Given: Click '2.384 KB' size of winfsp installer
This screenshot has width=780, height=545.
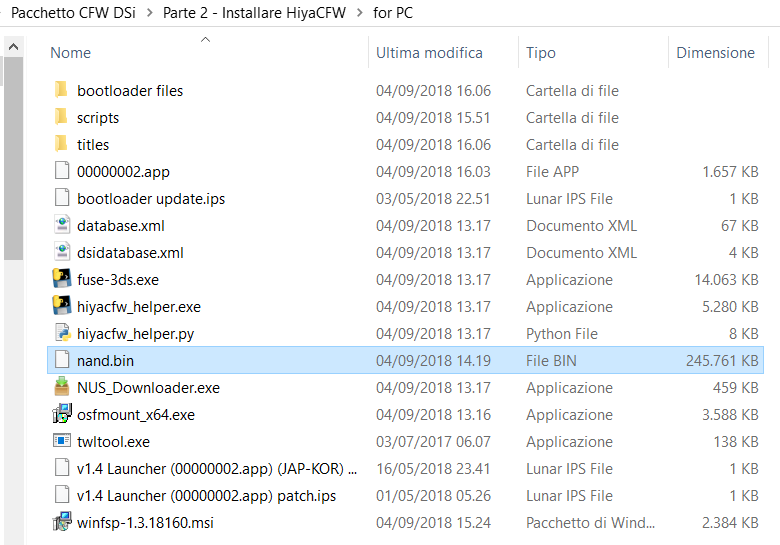Looking at the screenshot, I should click(x=730, y=522).
